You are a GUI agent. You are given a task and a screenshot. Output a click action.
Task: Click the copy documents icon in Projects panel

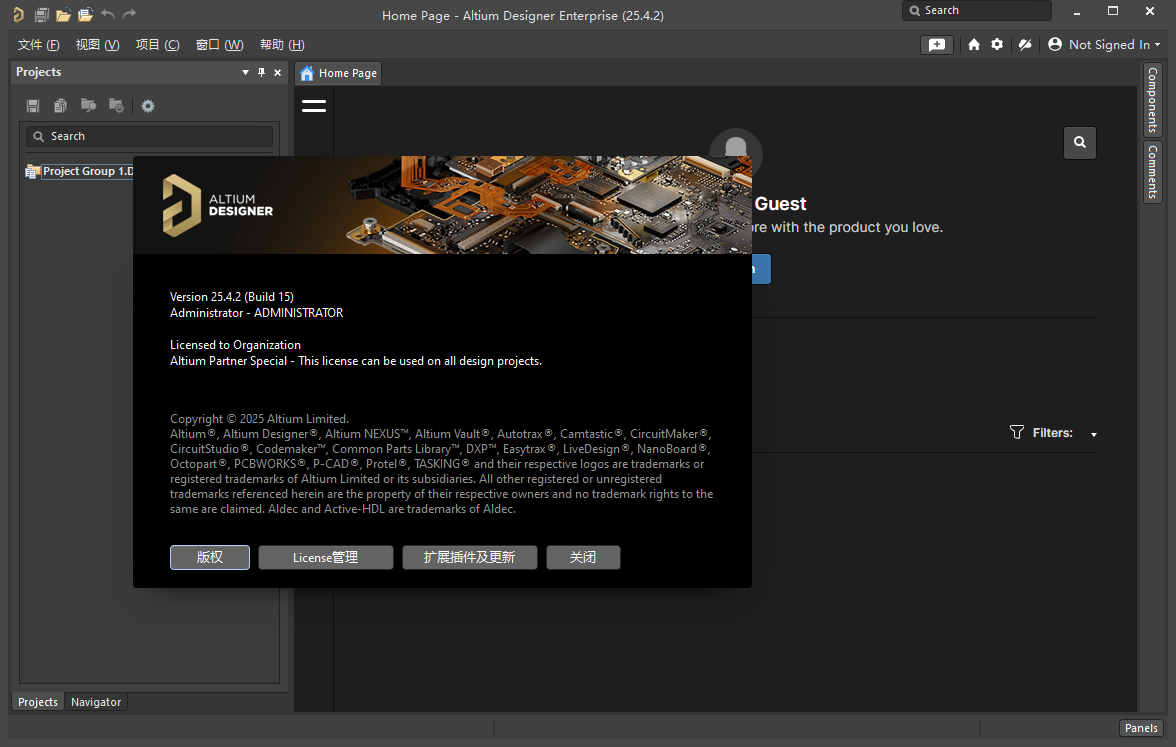click(x=61, y=106)
